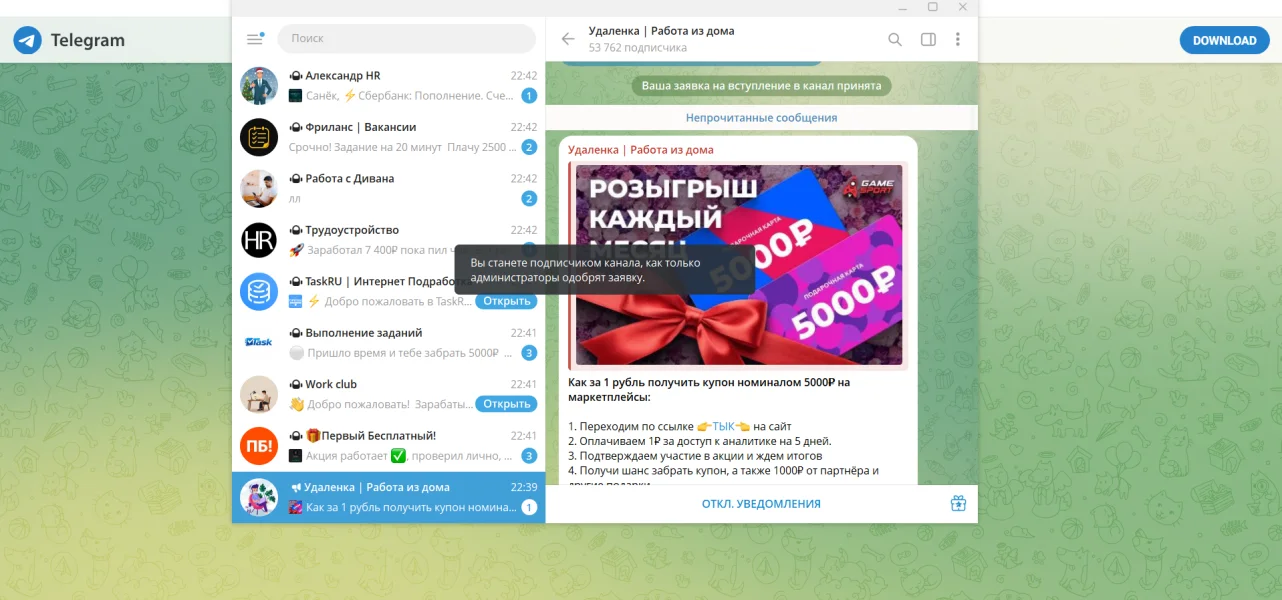Select Work club chat title
Screen dimensions: 1282x600
(331, 384)
